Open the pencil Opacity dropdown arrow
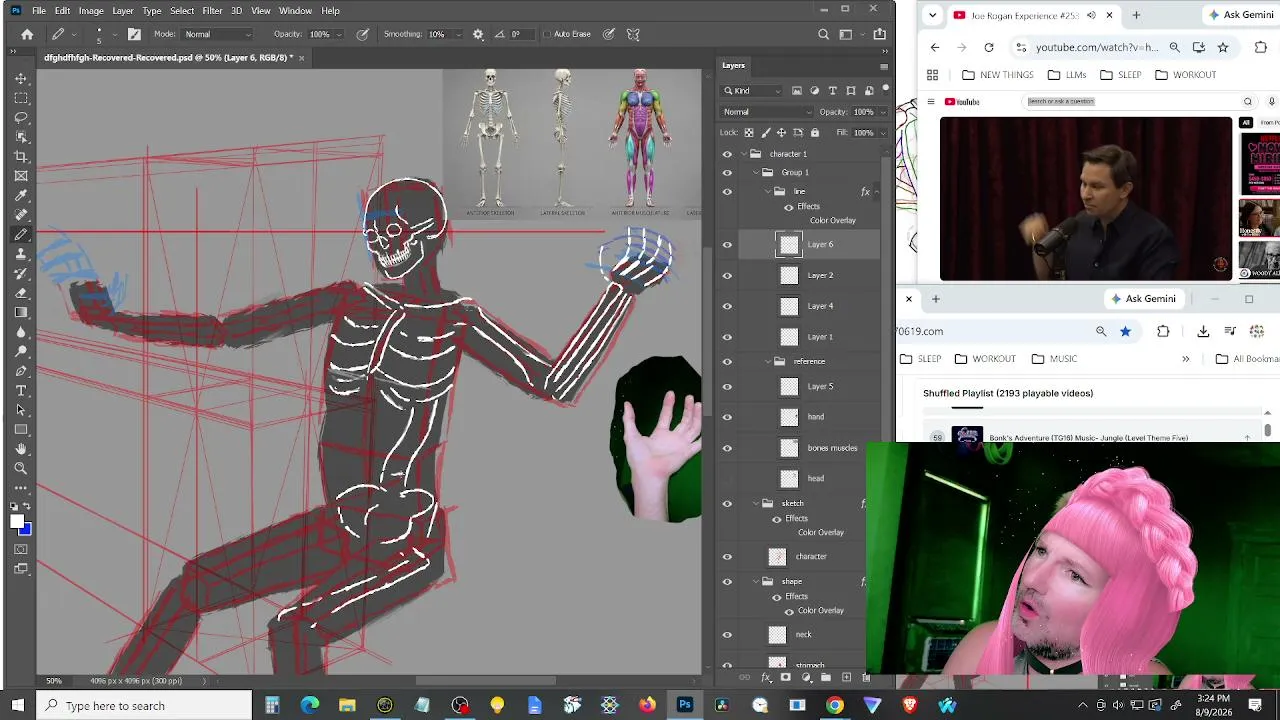Image resolution: width=1280 pixels, height=720 pixels. point(339,34)
